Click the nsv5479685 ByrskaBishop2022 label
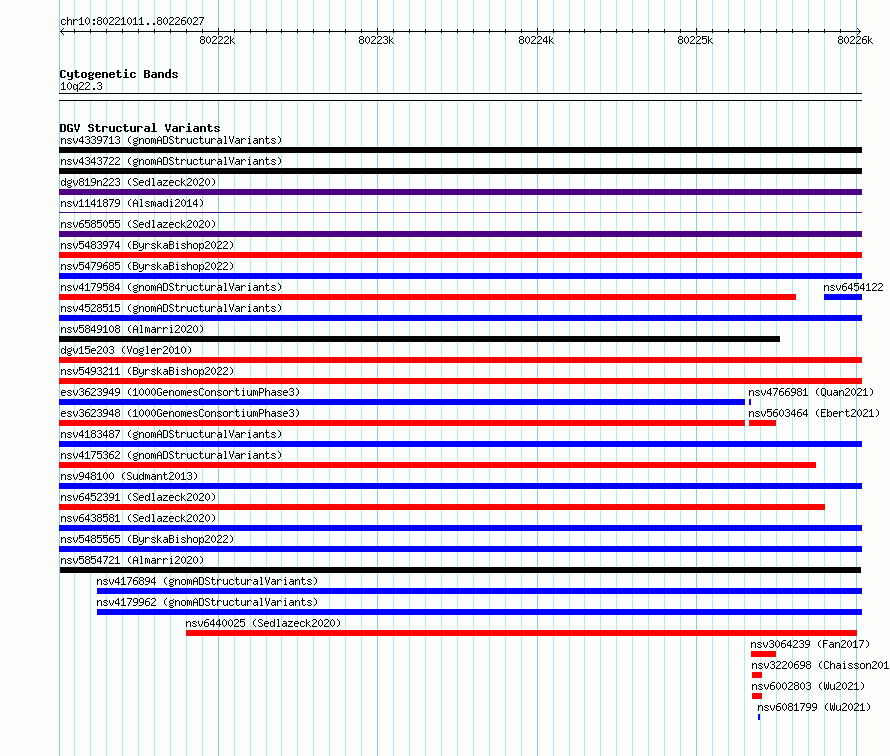 tap(147, 266)
